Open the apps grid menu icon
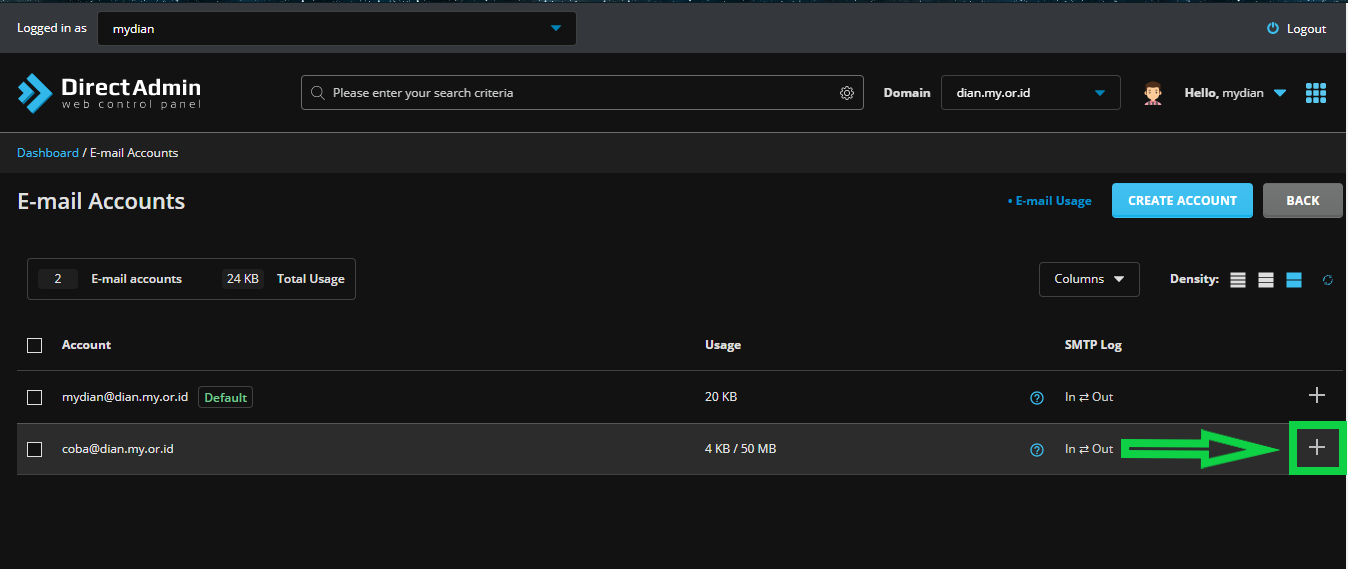 [x=1316, y=93]
